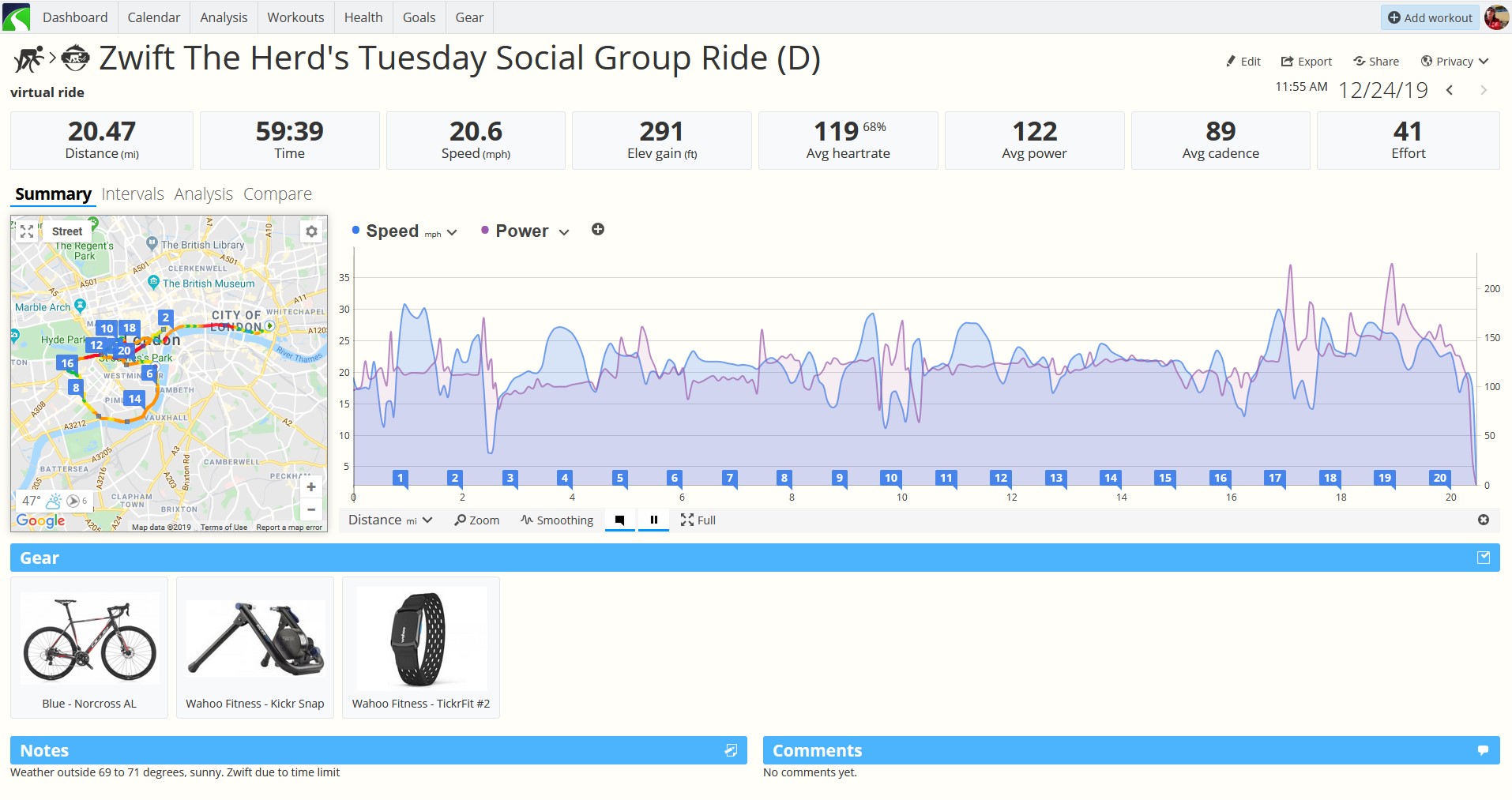1512x800 pixels.
Task: Switch to the Intervals tab
Action: [x=133, y=193]
